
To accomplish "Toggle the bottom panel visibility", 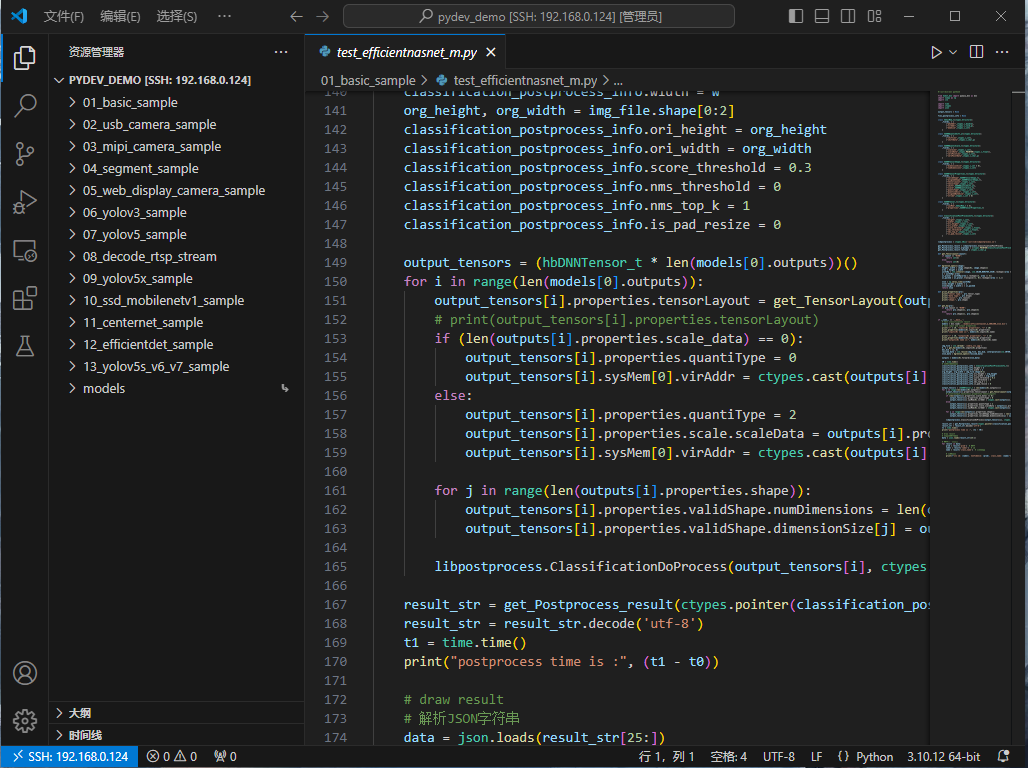I will click(x=821, y=16).
